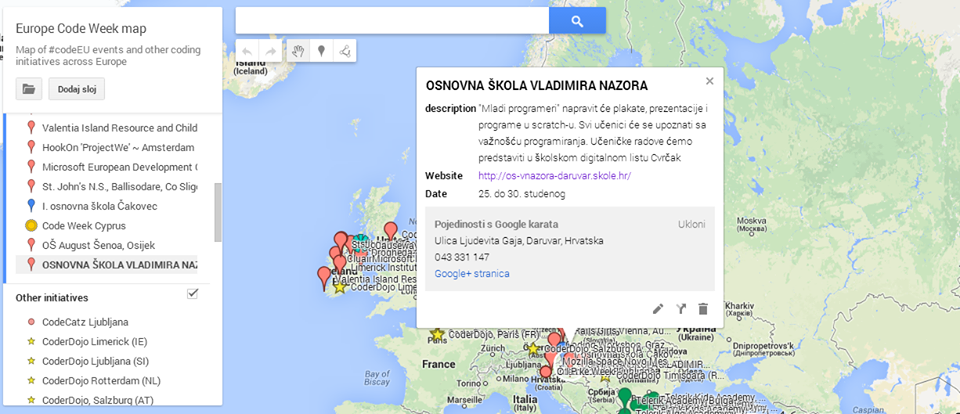Image resolution: width=960 pixels, height=414 pixels.
Task: Select CoderDojo Ljubljana (SI) list item
Action: click(96, 361)
